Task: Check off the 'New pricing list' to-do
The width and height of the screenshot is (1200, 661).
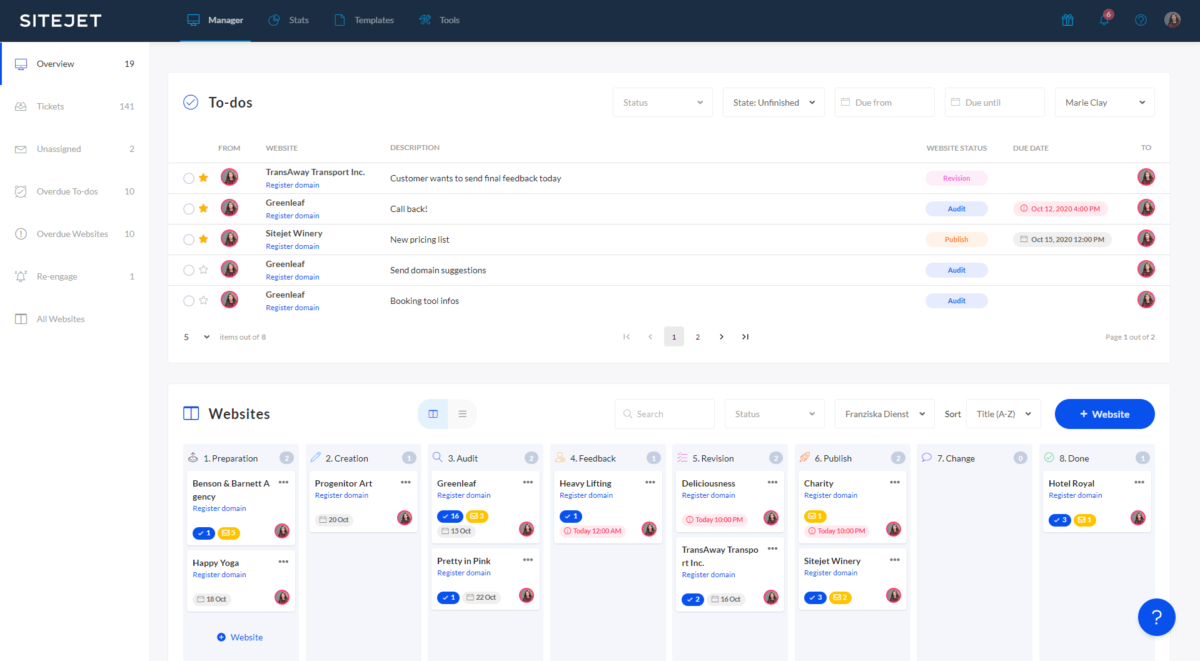Action: [x=188, y=240]
